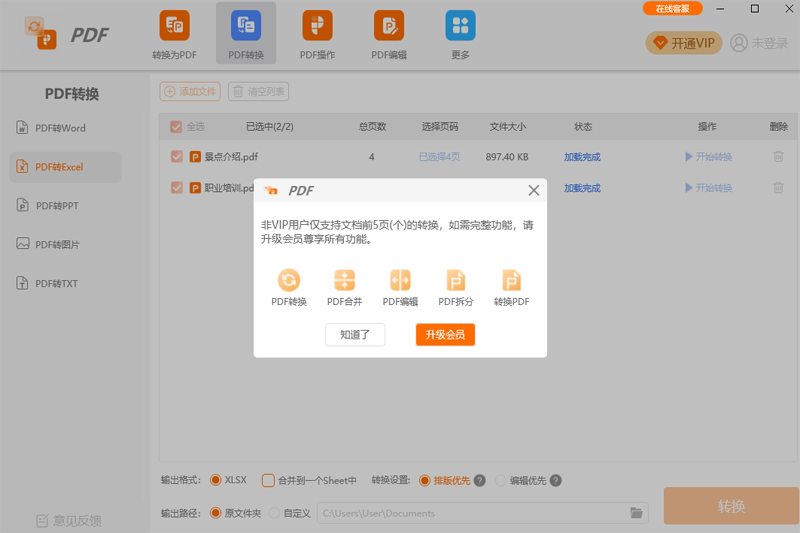
Task: Toggle the 全选 select-all checkbox
Action: (177, 127)
